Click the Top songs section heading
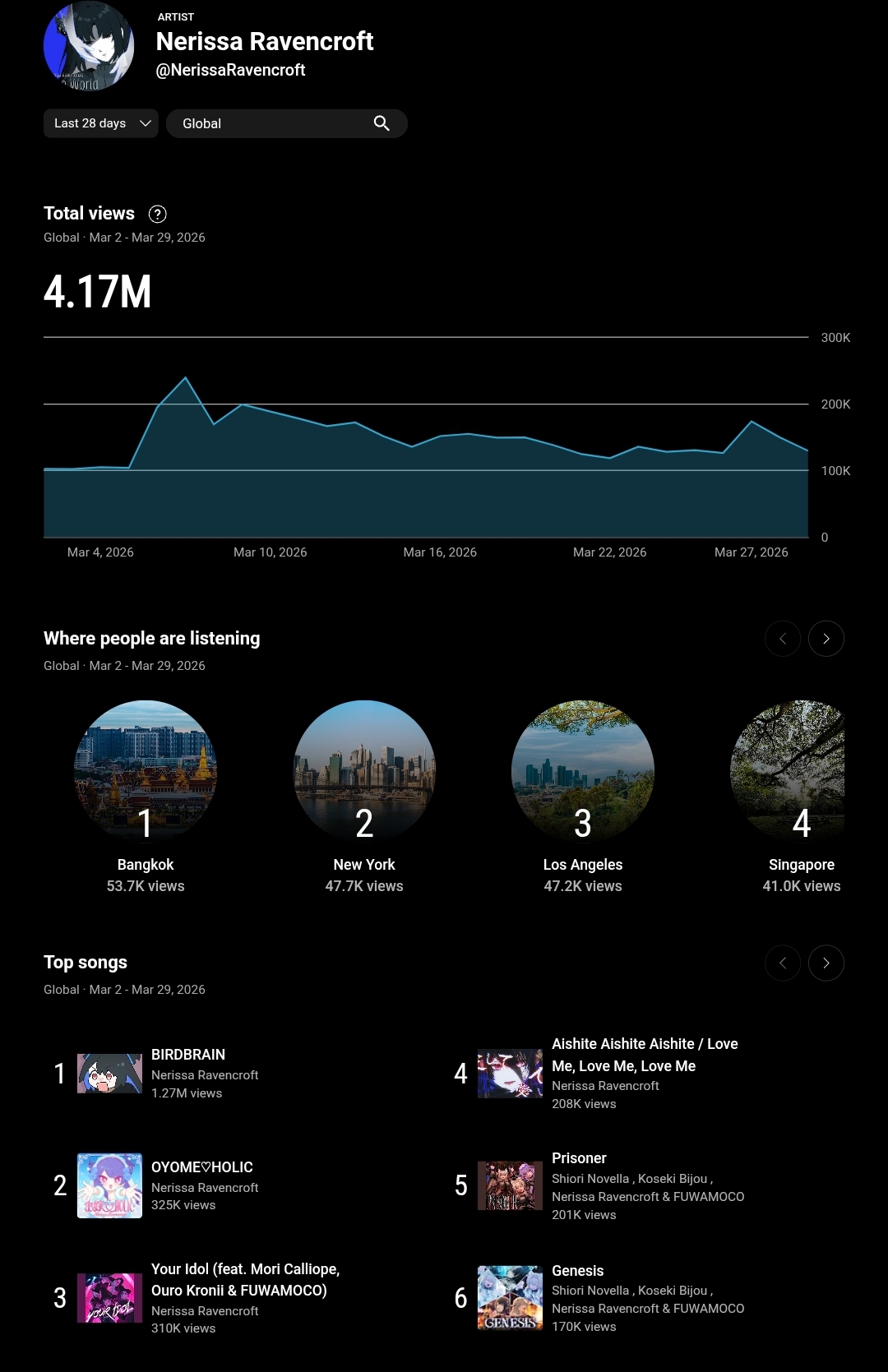 (86, 963)
